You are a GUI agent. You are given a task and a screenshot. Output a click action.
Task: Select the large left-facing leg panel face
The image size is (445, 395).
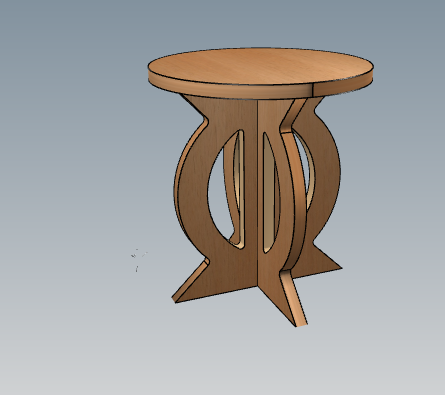tap(193, 187)
